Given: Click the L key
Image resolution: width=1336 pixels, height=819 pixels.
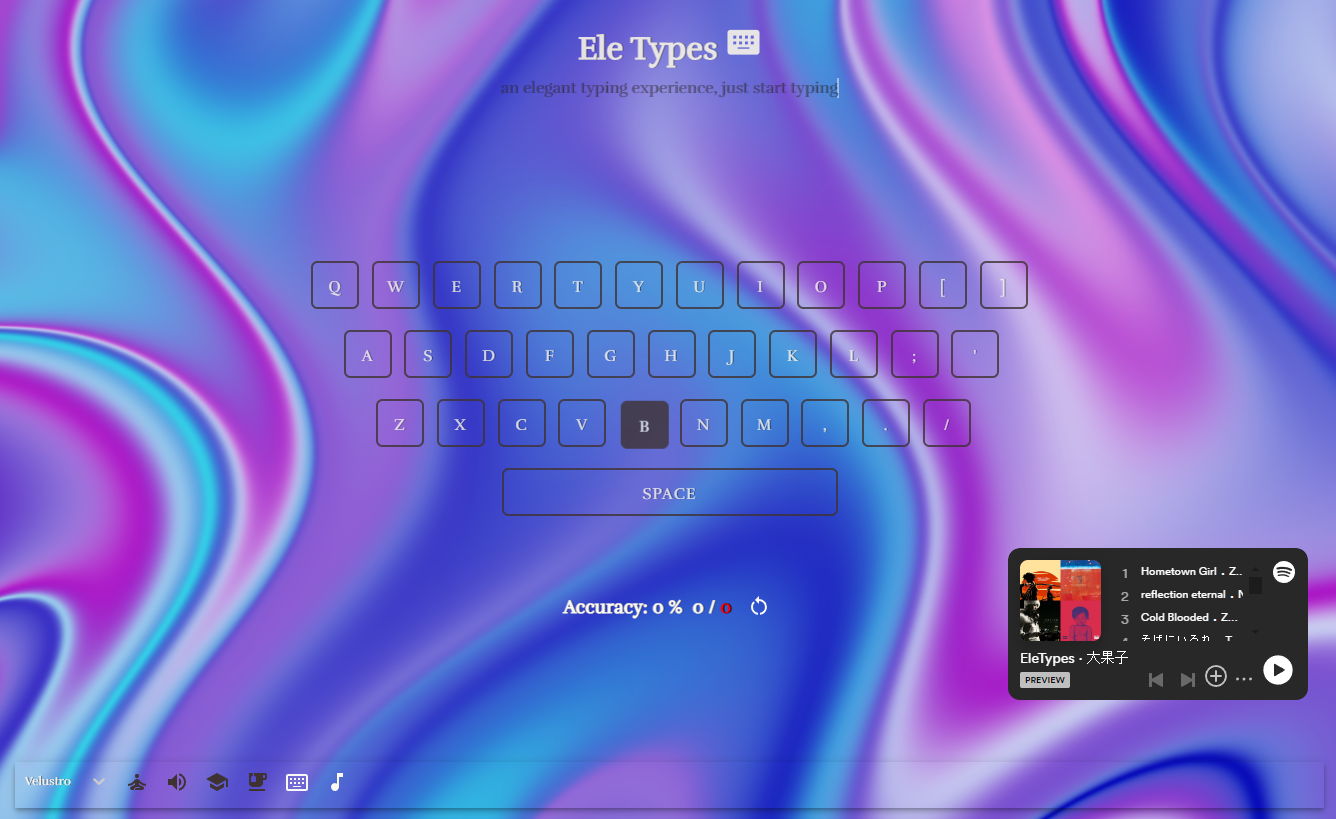Looking at the screenshot, I should coord(853,354).
